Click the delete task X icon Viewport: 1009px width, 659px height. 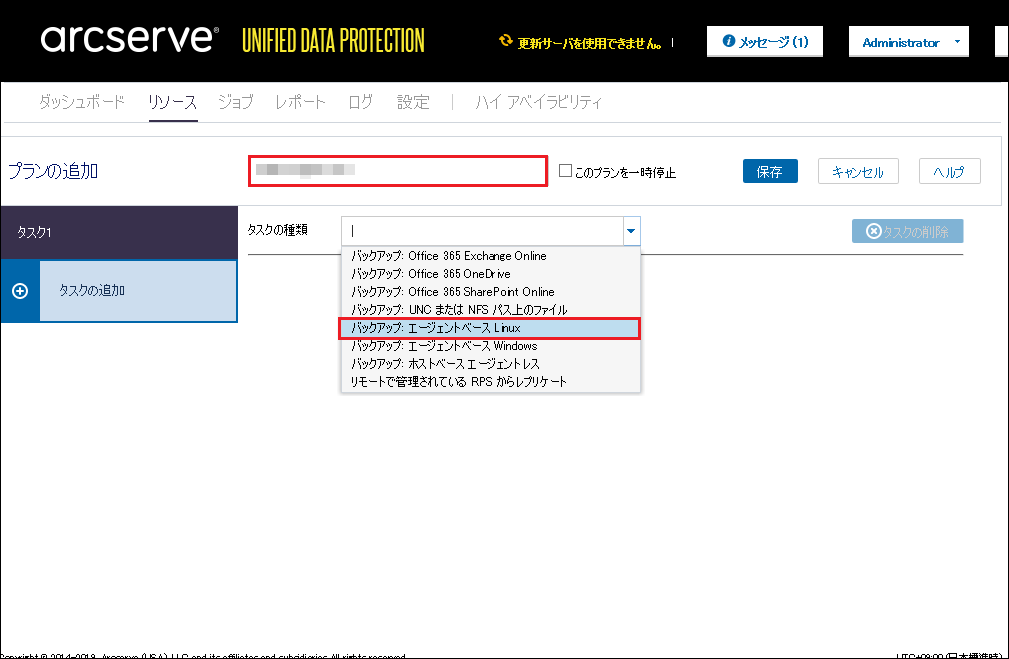click(873, 231)
